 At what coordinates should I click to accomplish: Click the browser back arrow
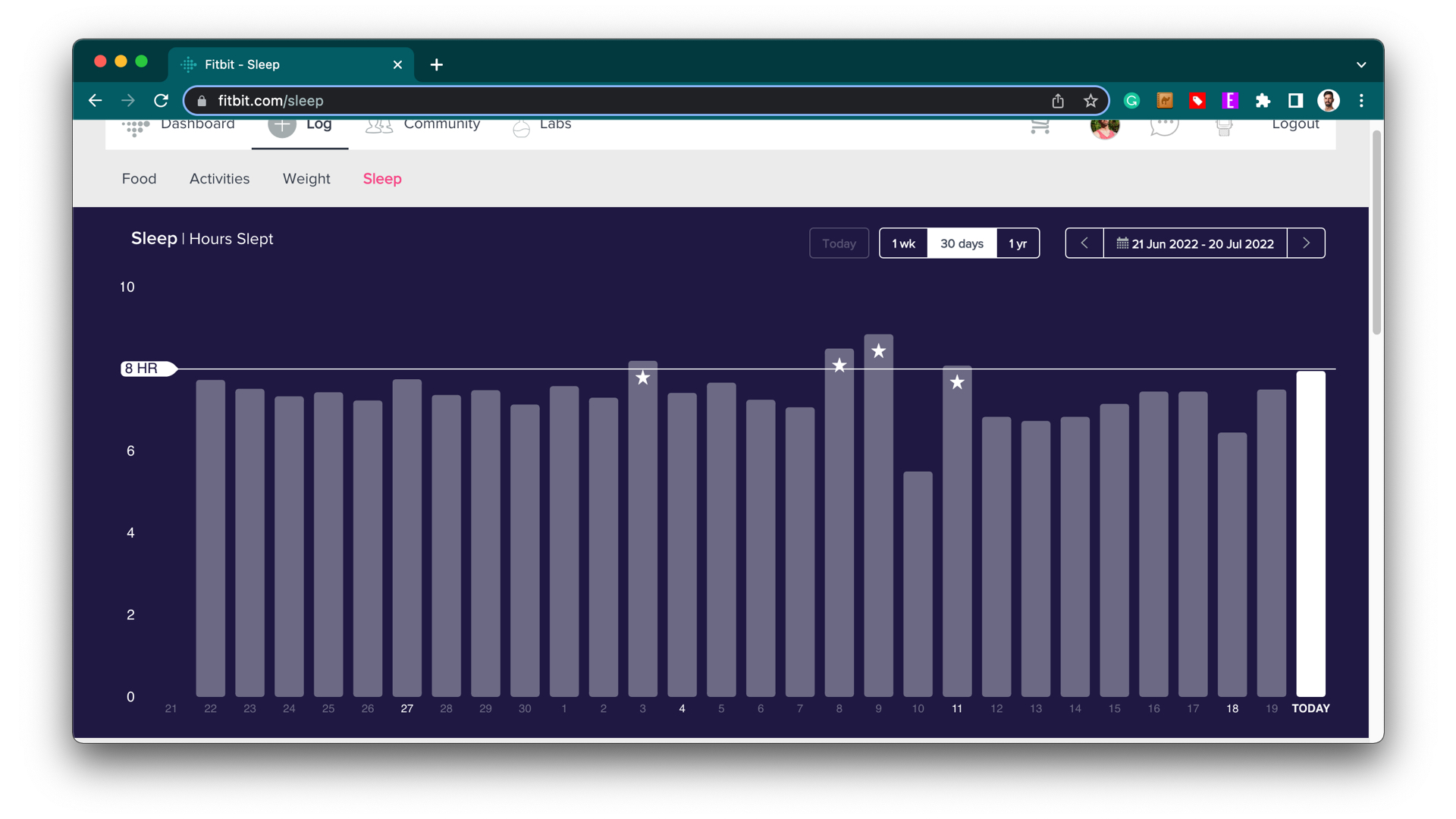95,100
